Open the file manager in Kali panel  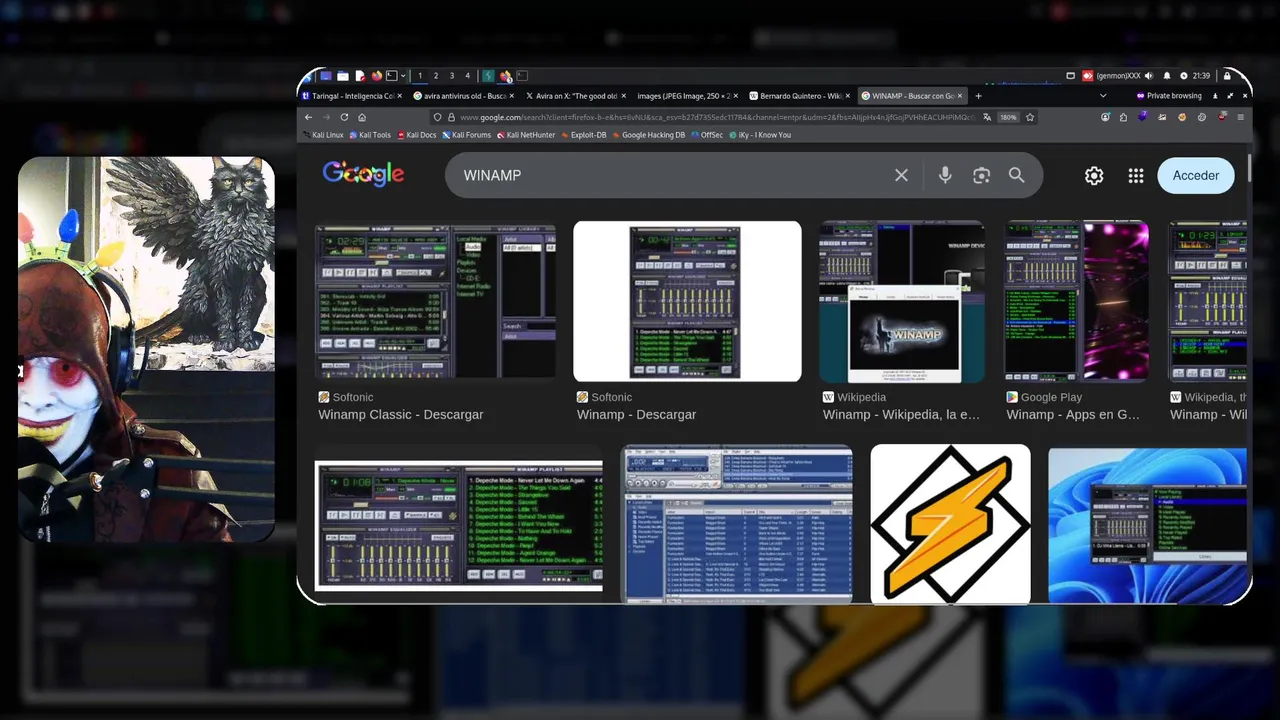[x=343, y=76]
